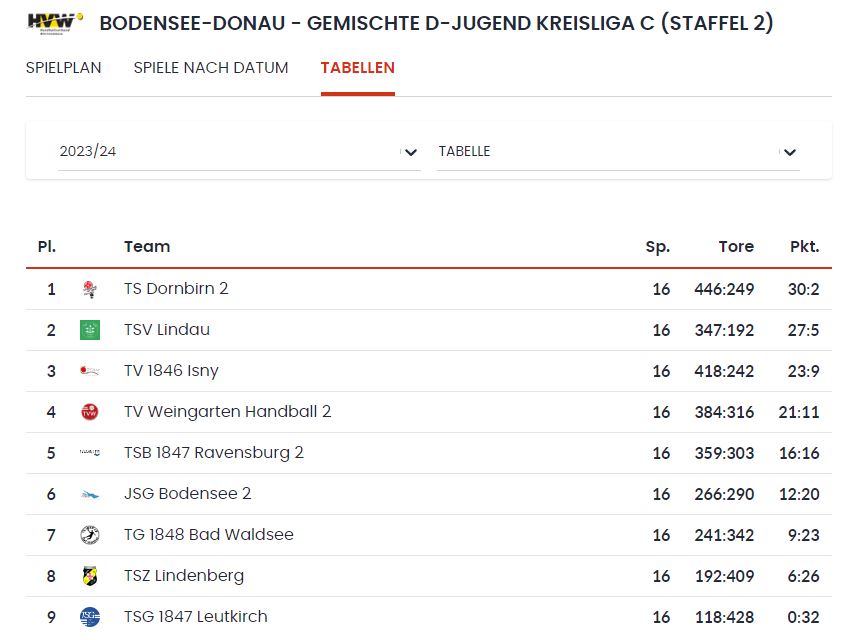Open the SPIELE NACH DATUM tab
The width and height of the screenshot is (852, 640).
point(211,68)
